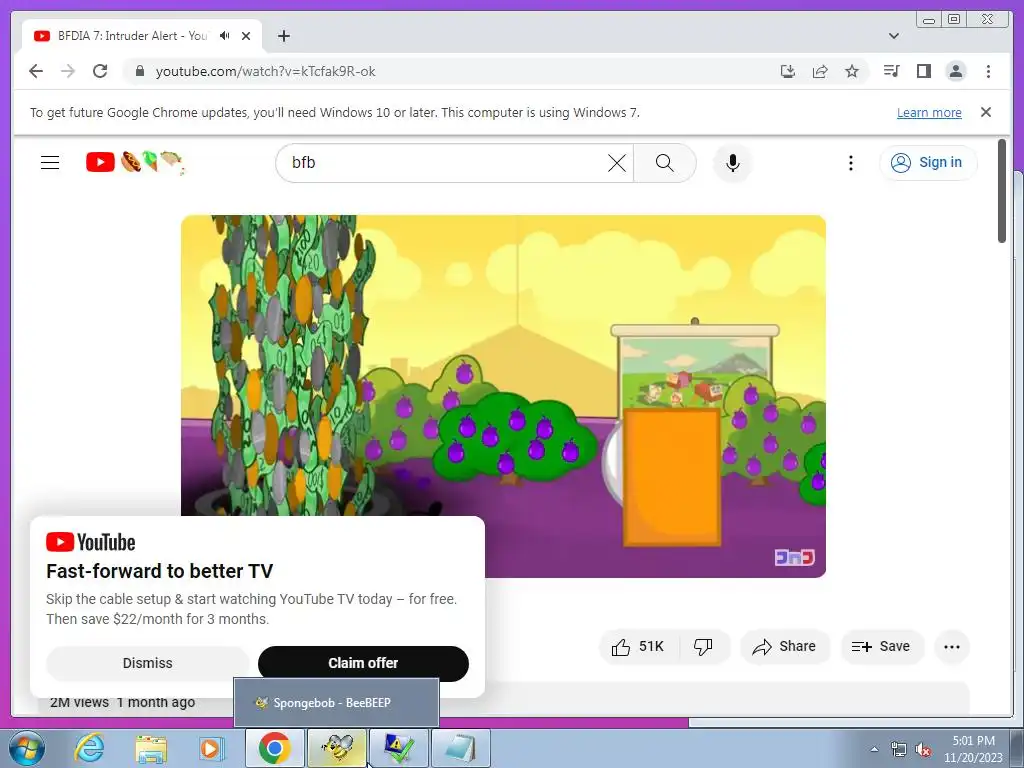Screen dimensions: 1024x768
Task: Bookmark this tab with the star icon
Action: 852,71
